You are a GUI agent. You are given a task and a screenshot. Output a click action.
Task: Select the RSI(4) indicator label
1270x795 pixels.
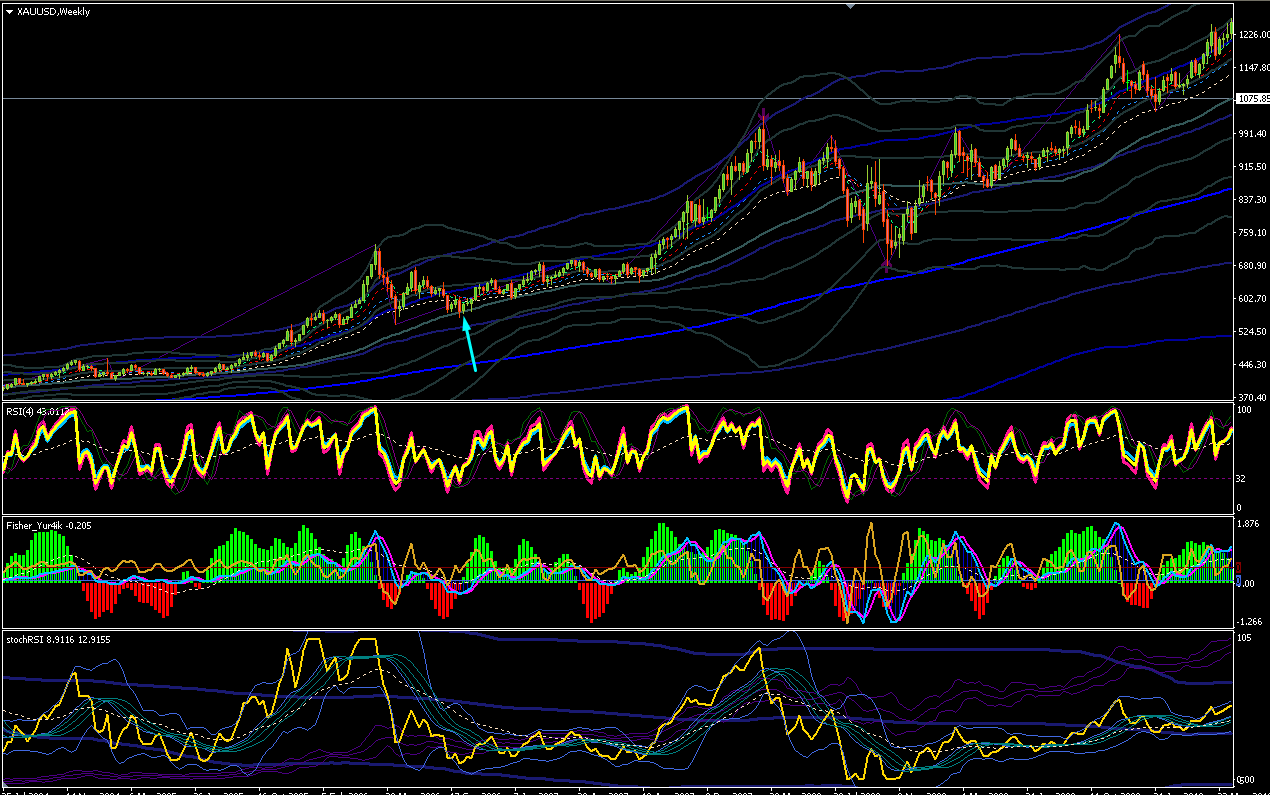tap(39, 411)
